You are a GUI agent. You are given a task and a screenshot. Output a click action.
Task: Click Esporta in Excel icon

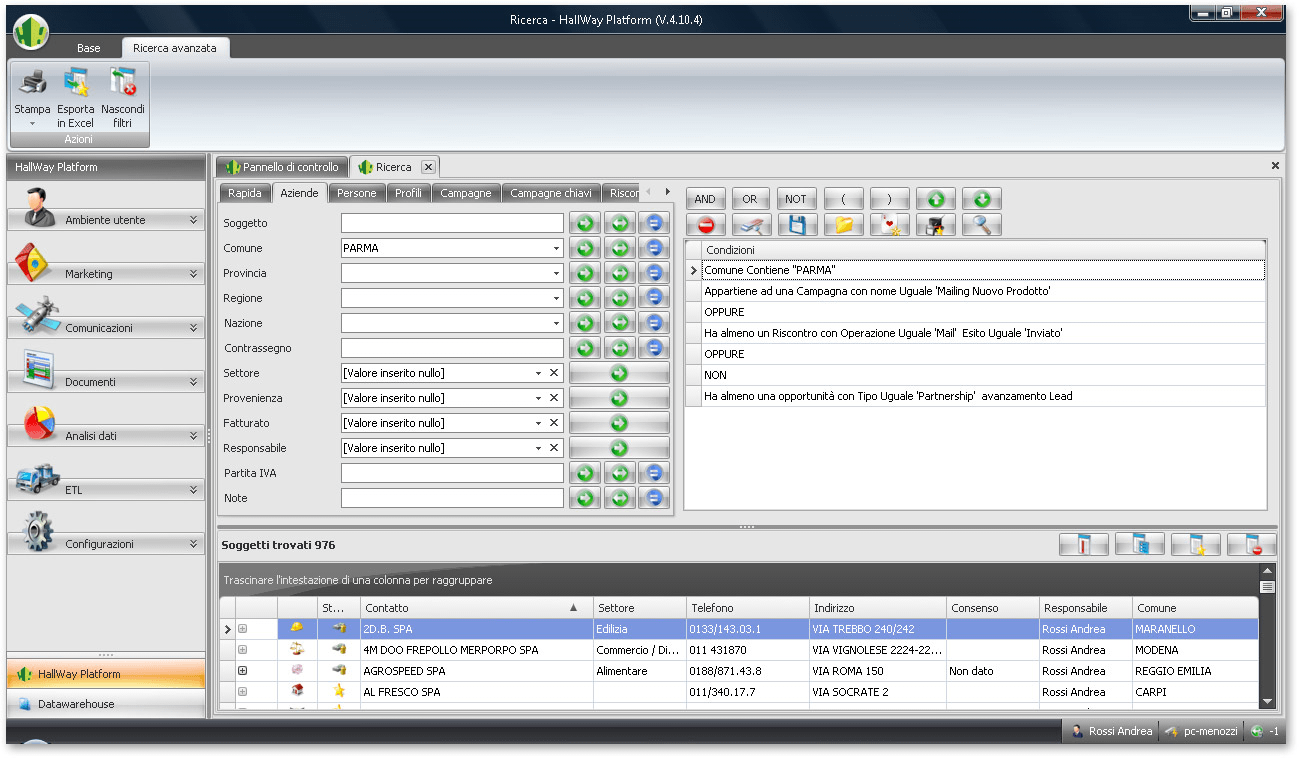(76, 84)
